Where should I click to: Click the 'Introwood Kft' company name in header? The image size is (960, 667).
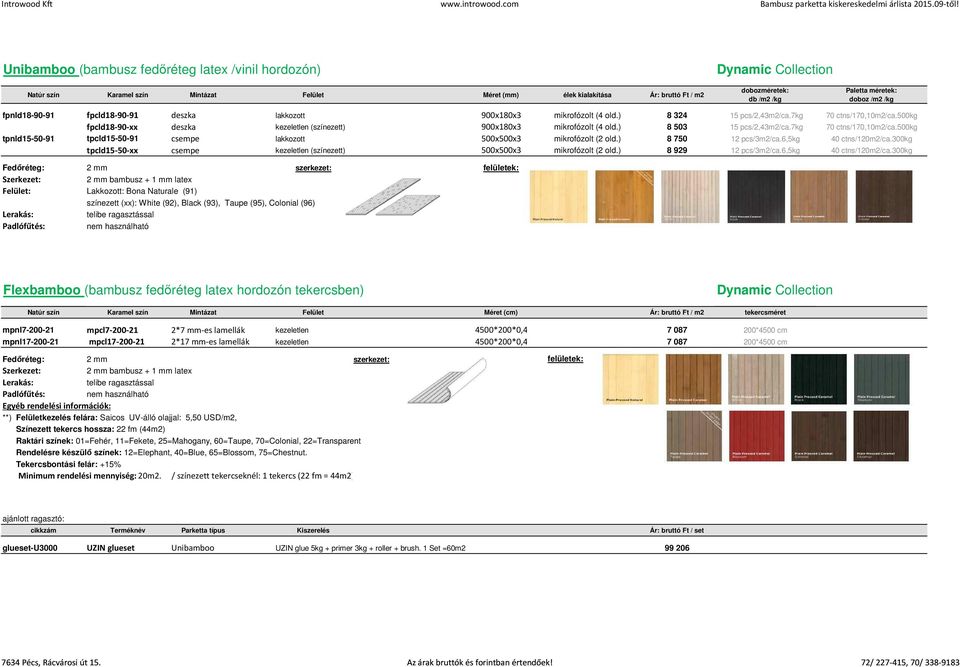(x=27, y=4)
